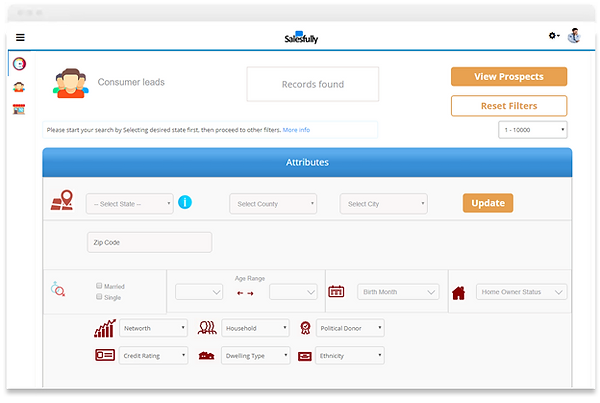Open the Home Owner Status dropdown

pyautogui.click(x=522, y=292)
